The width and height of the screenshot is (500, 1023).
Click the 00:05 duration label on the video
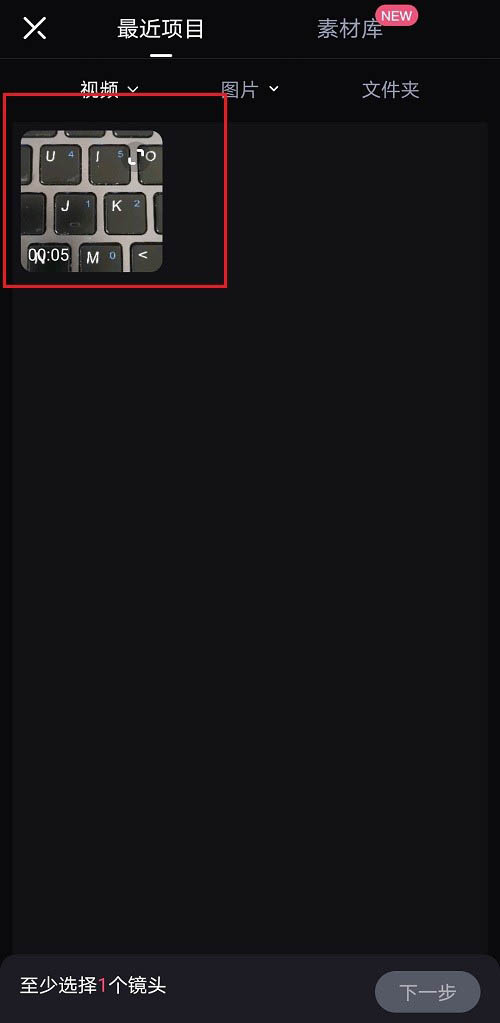click(x=49, y=254)
